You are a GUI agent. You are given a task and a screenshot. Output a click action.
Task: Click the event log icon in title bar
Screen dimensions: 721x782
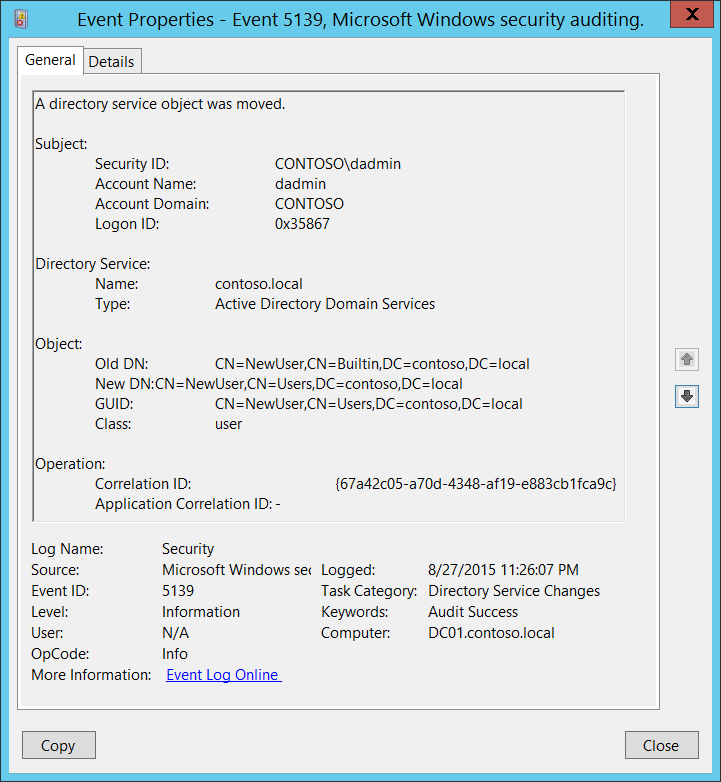point(21,19)
